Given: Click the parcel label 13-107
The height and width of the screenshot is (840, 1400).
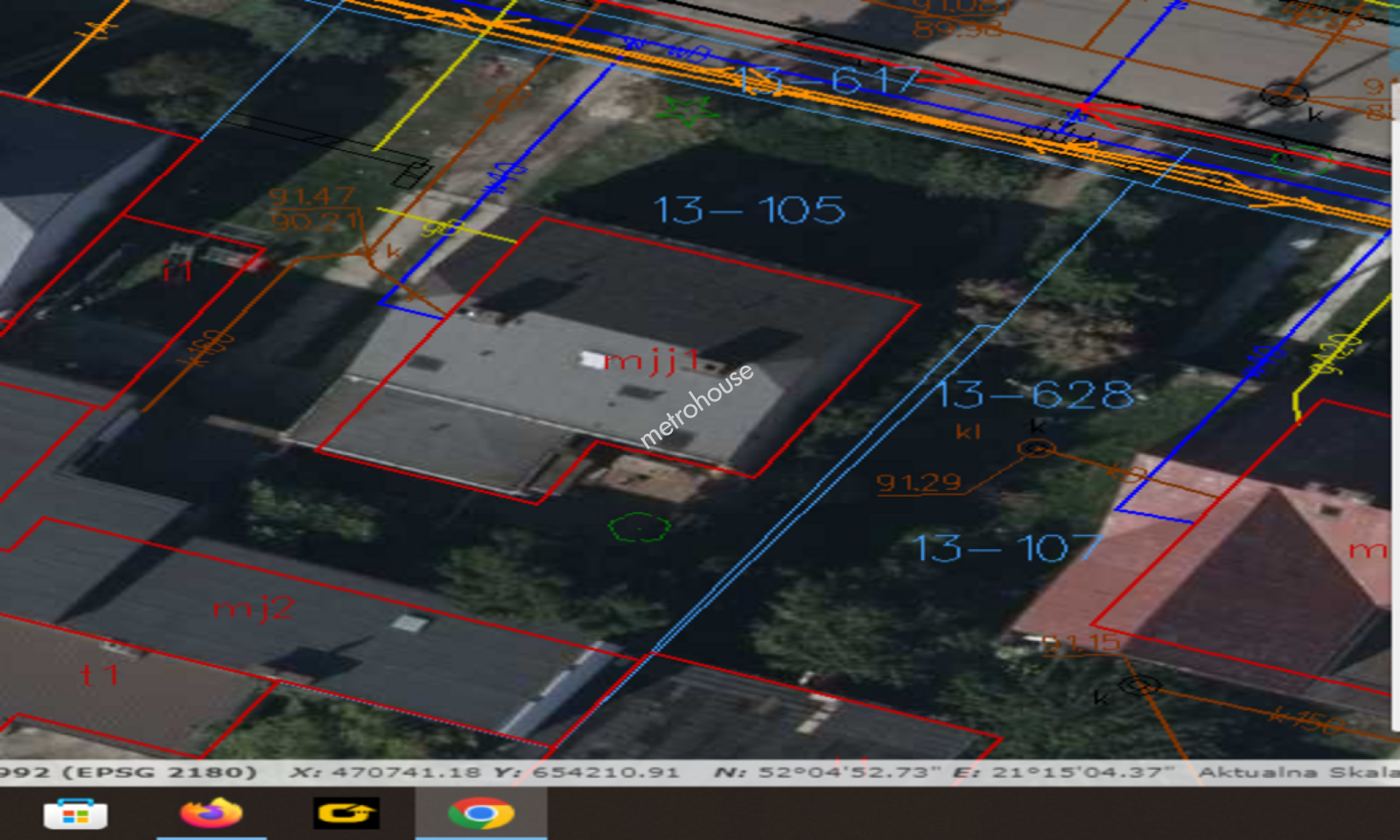Looking at the screenshot, I should click(x=1007, y=548).
